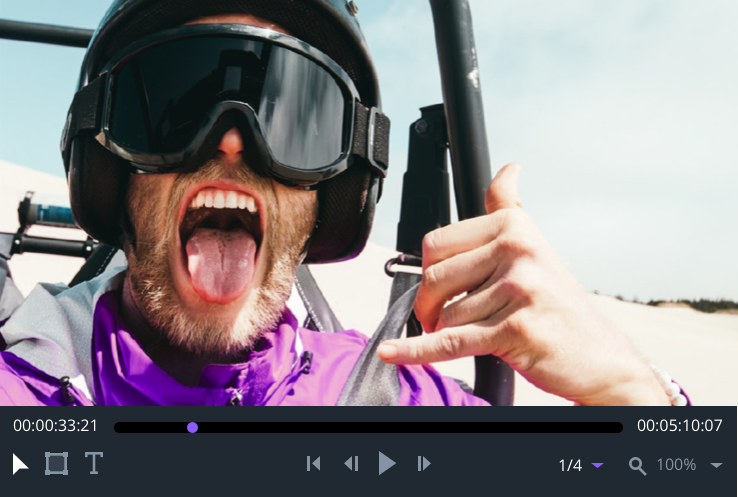The width and height of the screenshot is (738, 497).
Task: Play the video preview
Action: click(x=387, y=464)
